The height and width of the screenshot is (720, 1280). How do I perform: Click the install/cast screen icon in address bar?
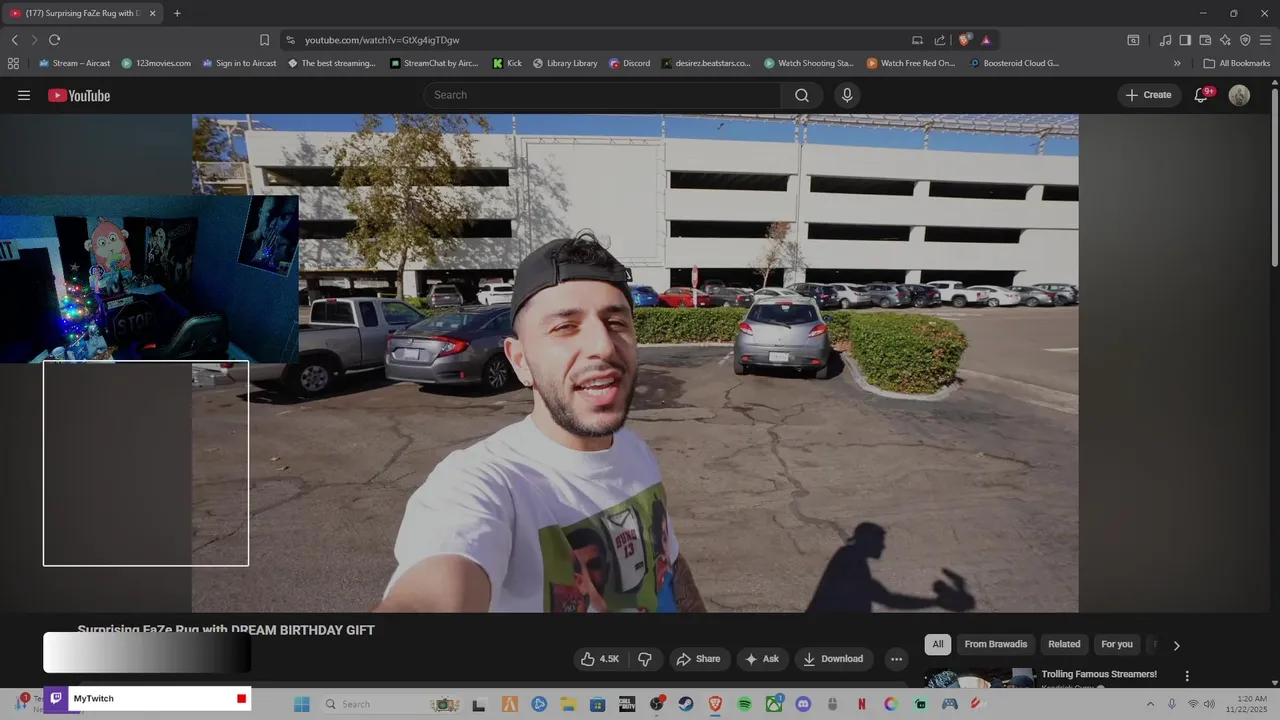[x=917, y=40]
